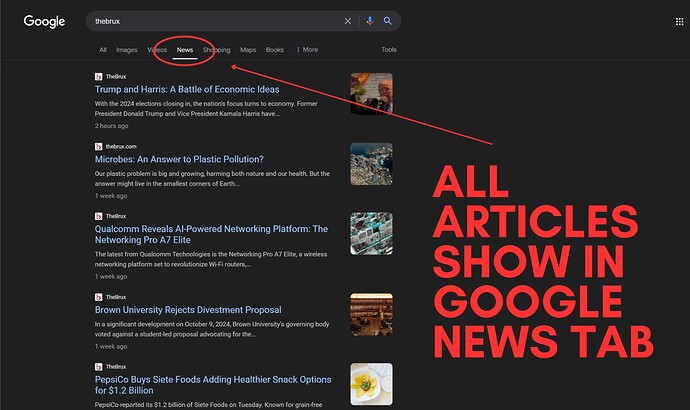Click the TheBrux favicon beside Qualcomm article

click(99, 216)
